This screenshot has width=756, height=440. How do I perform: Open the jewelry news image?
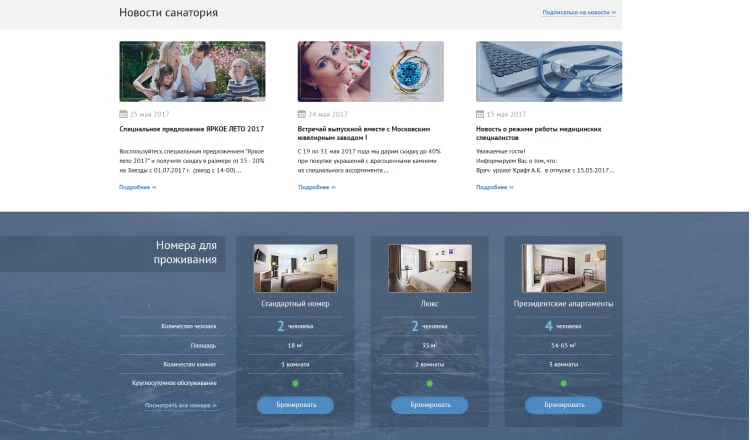click(x=370, y=71)
